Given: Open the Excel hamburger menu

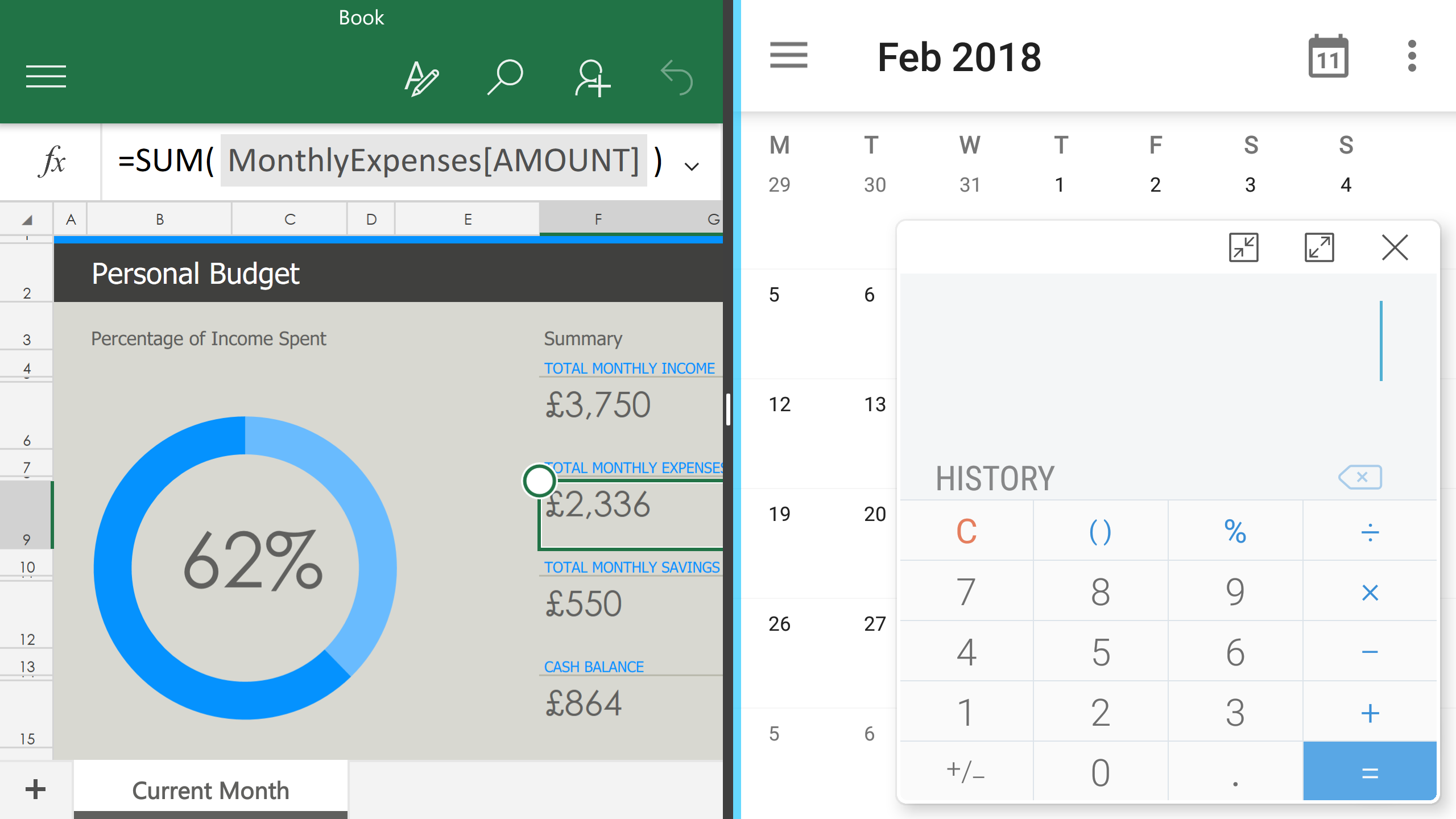Looking at the screenshot, I should [x=45, y=77].
